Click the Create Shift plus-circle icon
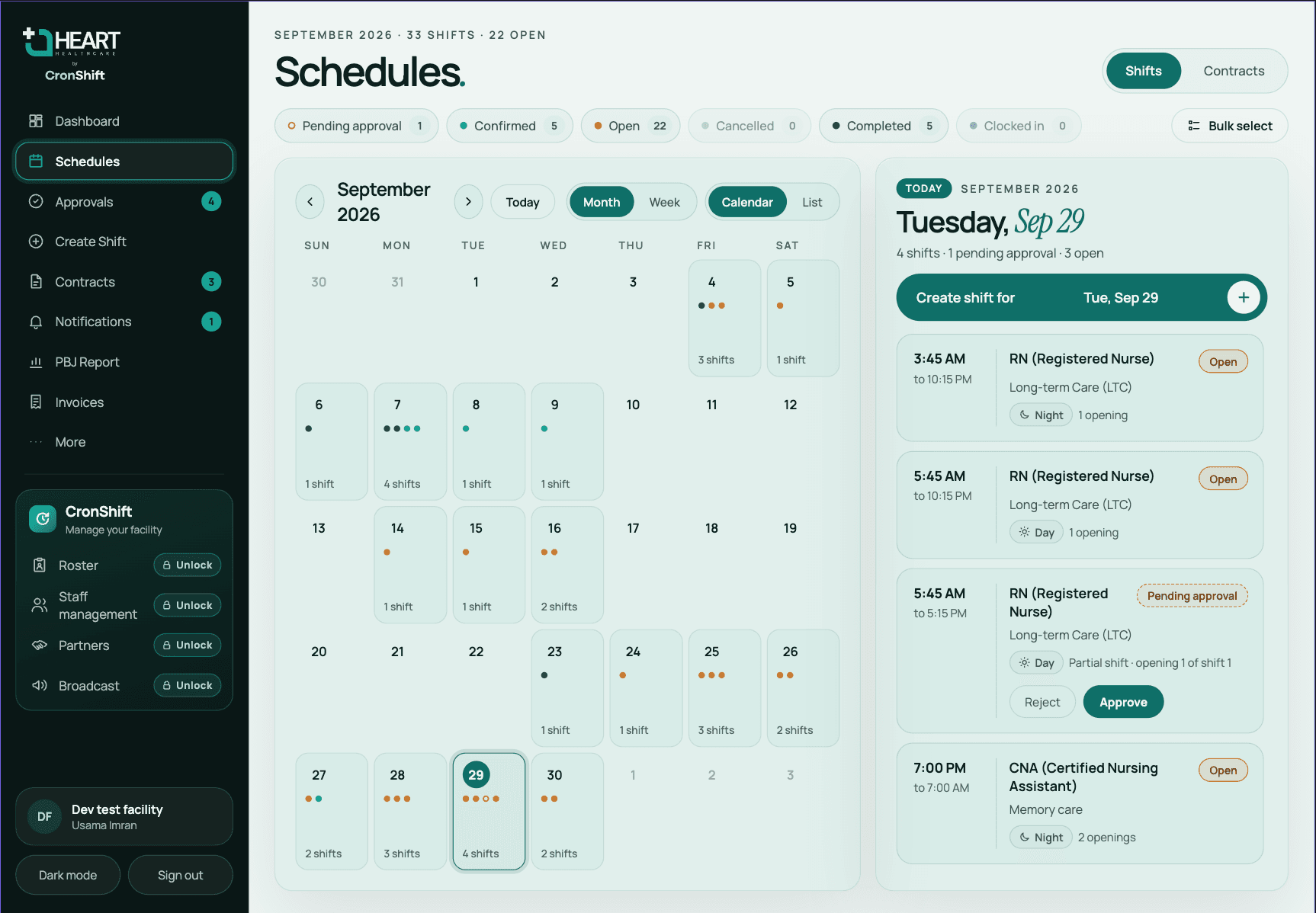 (36, 242)
